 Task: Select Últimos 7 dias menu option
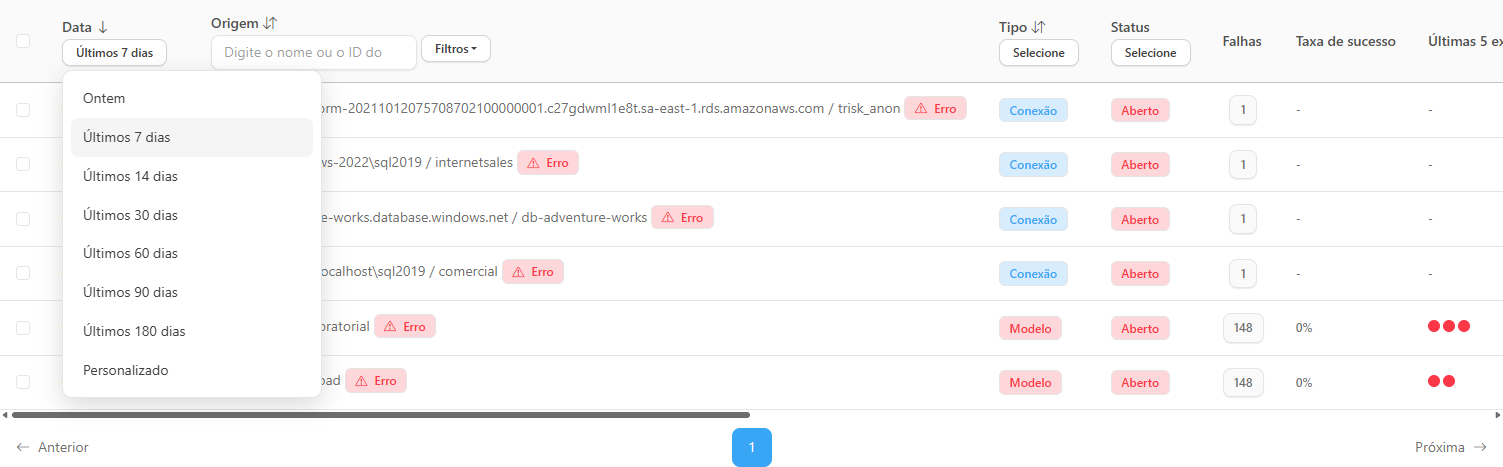[x=192, y=137]
